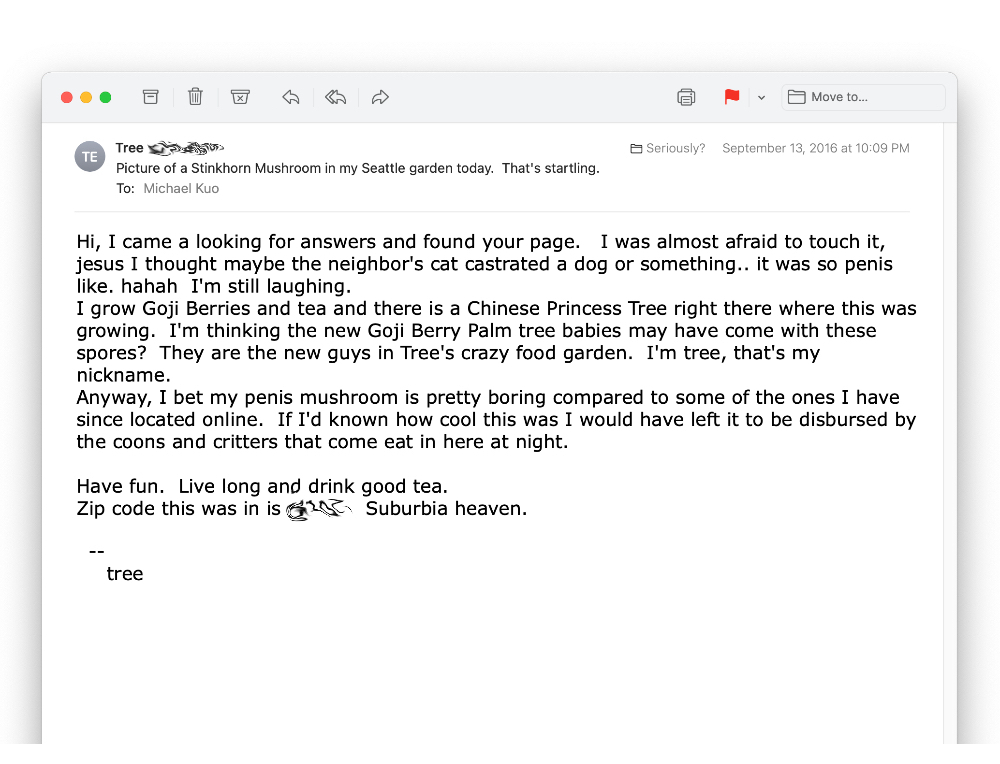Toggle the red flag on this message
This screenshot has width=1000, height=764.
pos(732,97)
